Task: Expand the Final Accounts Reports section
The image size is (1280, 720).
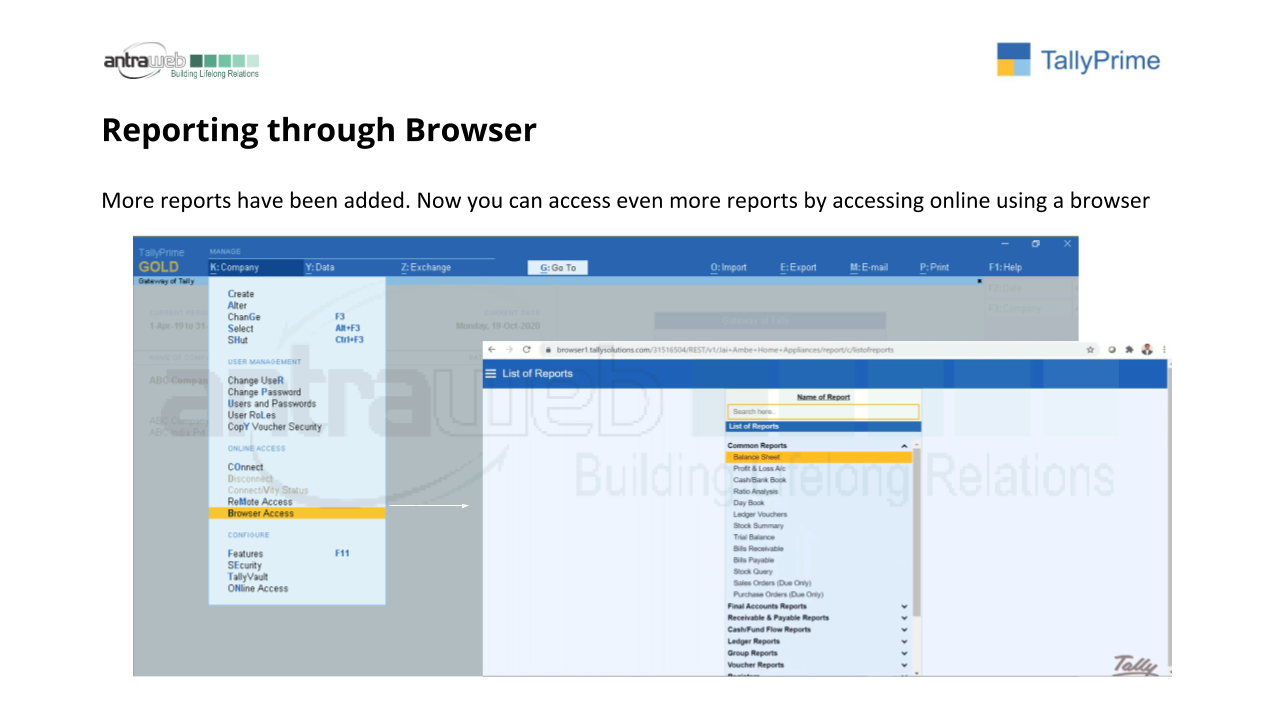Action: [904, 607]
